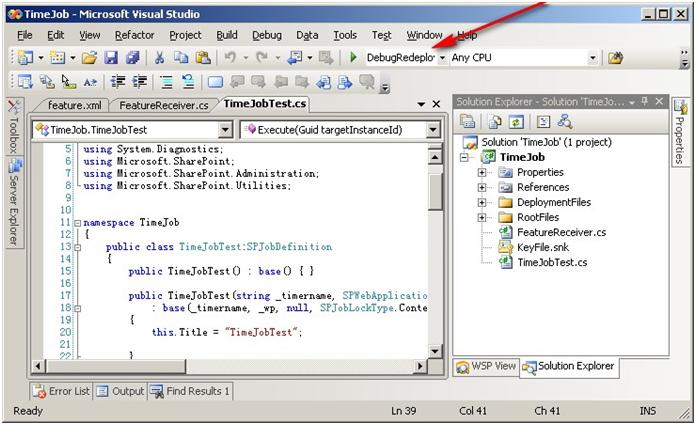Uncomment selected lines via toolbar icon
Image resolution: width=696 pixels, height=425 pixels.
click(188, 82)
